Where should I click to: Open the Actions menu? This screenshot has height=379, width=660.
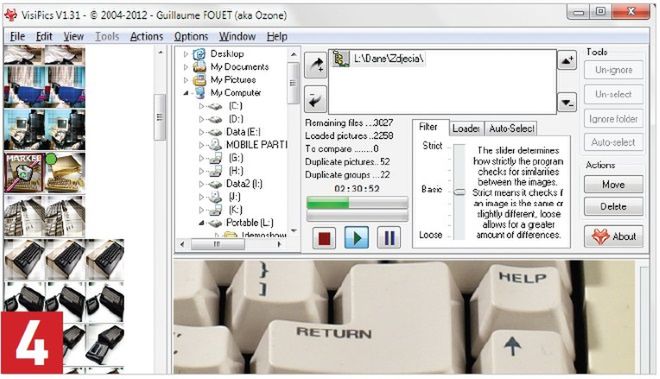click(146, 37)
